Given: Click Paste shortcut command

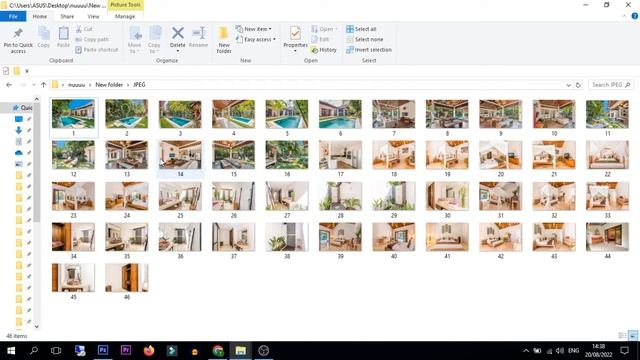Looking at the screenshot, I should coord(97,50).
